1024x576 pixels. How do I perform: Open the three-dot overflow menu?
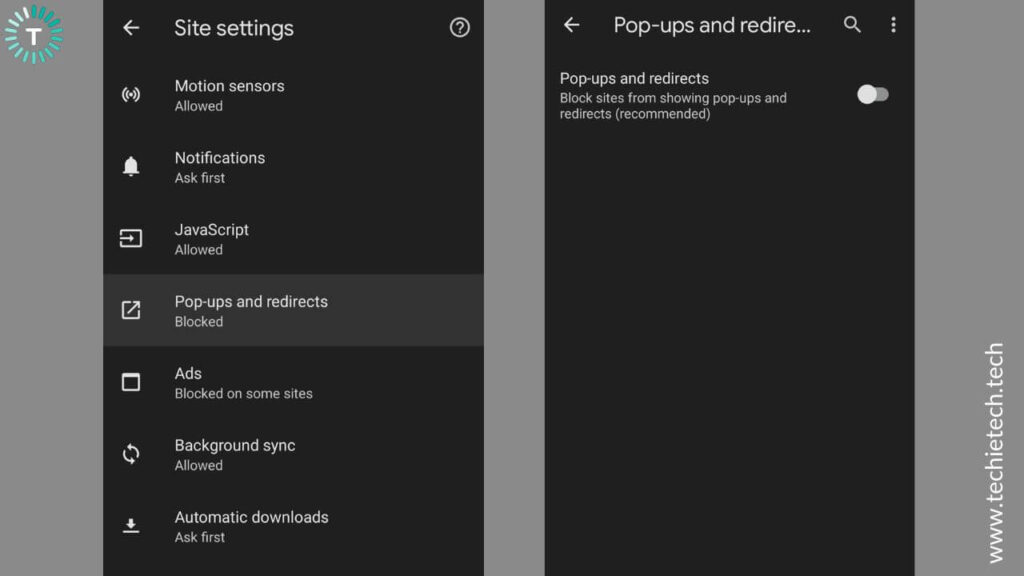(894, 25)
